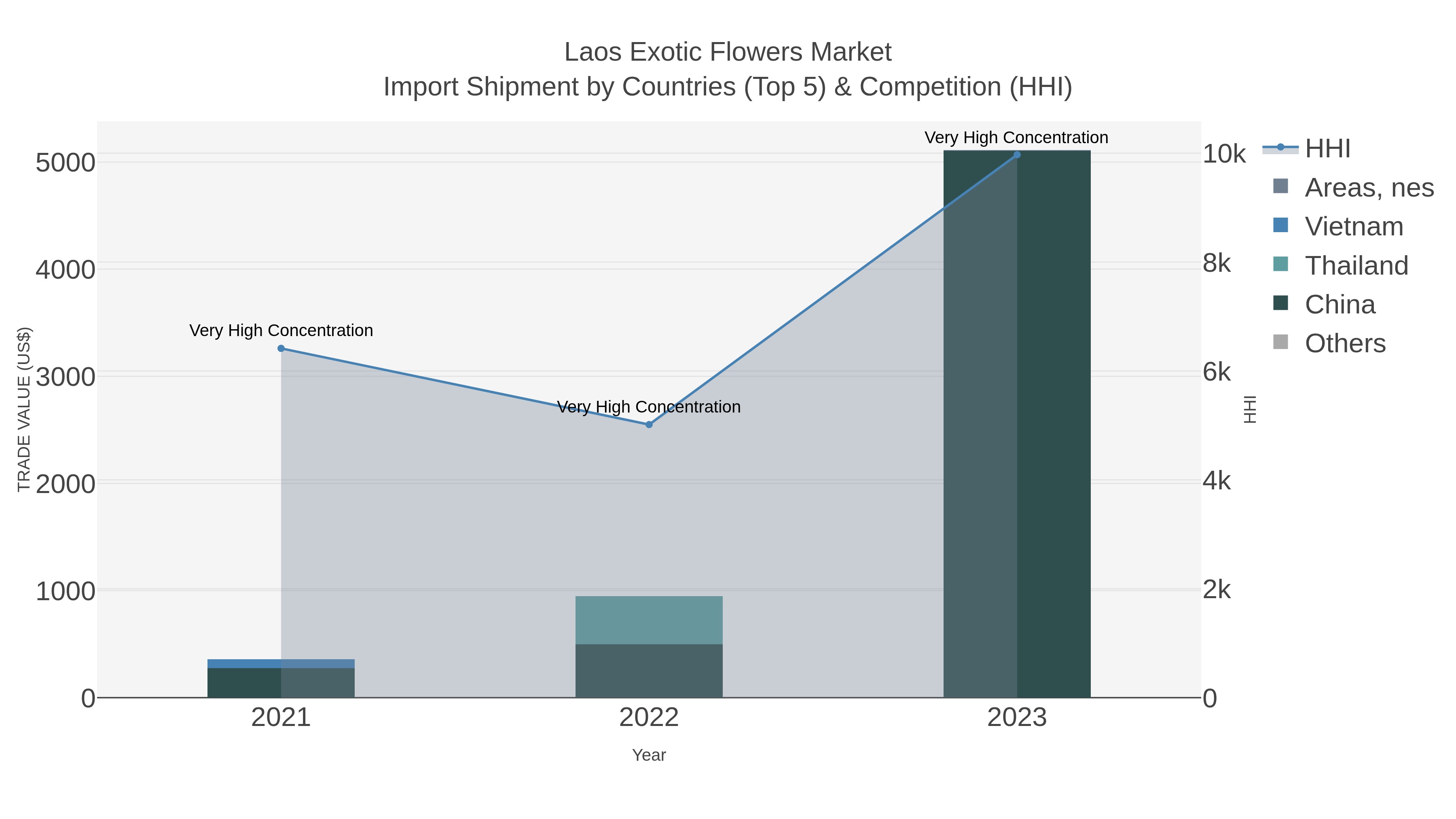Click the Laos Exotic Flowers Market title
1456x819 pixels.
tap(728, 52)
